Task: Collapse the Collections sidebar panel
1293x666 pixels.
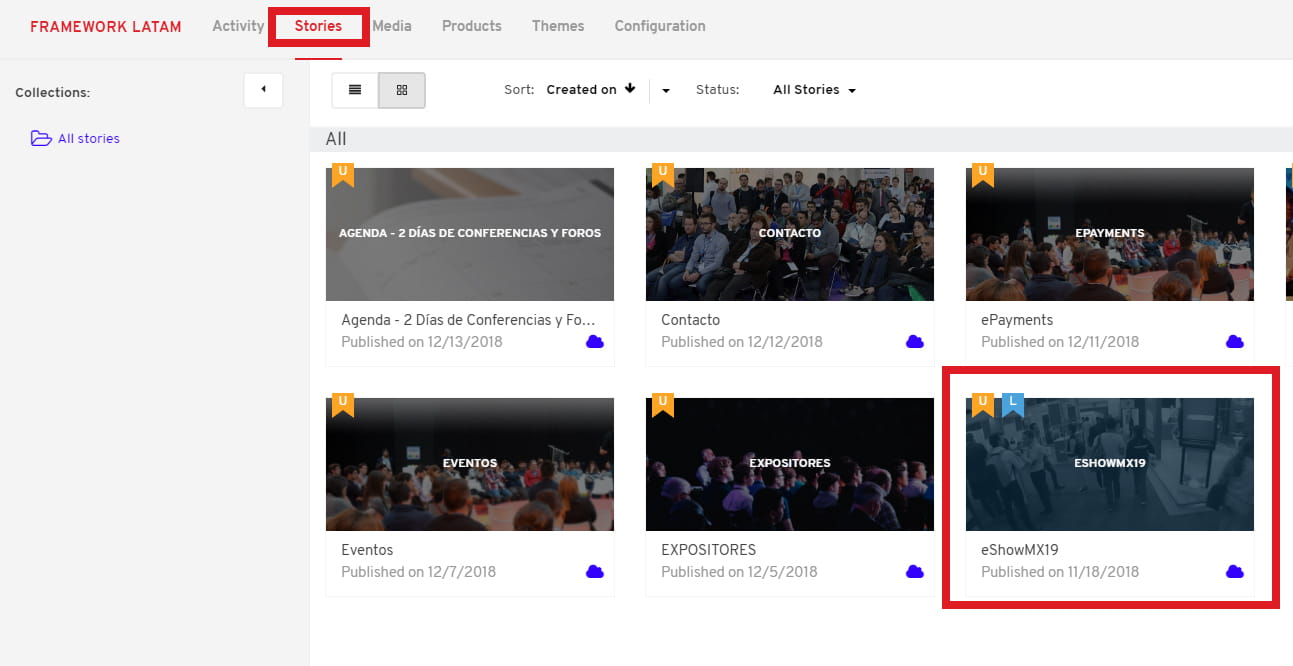Action: point(263,90)
